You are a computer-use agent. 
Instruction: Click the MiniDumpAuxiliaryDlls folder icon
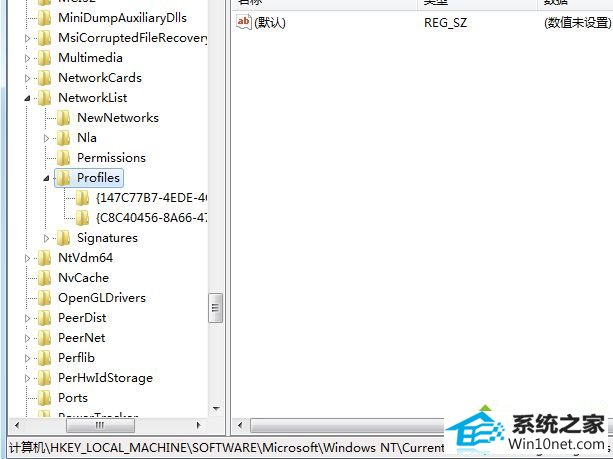(44, 18)
